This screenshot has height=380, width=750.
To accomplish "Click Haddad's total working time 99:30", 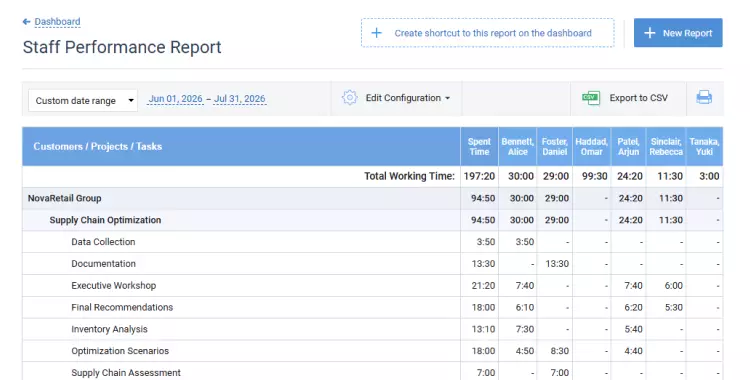I will (x=595, y=176).
